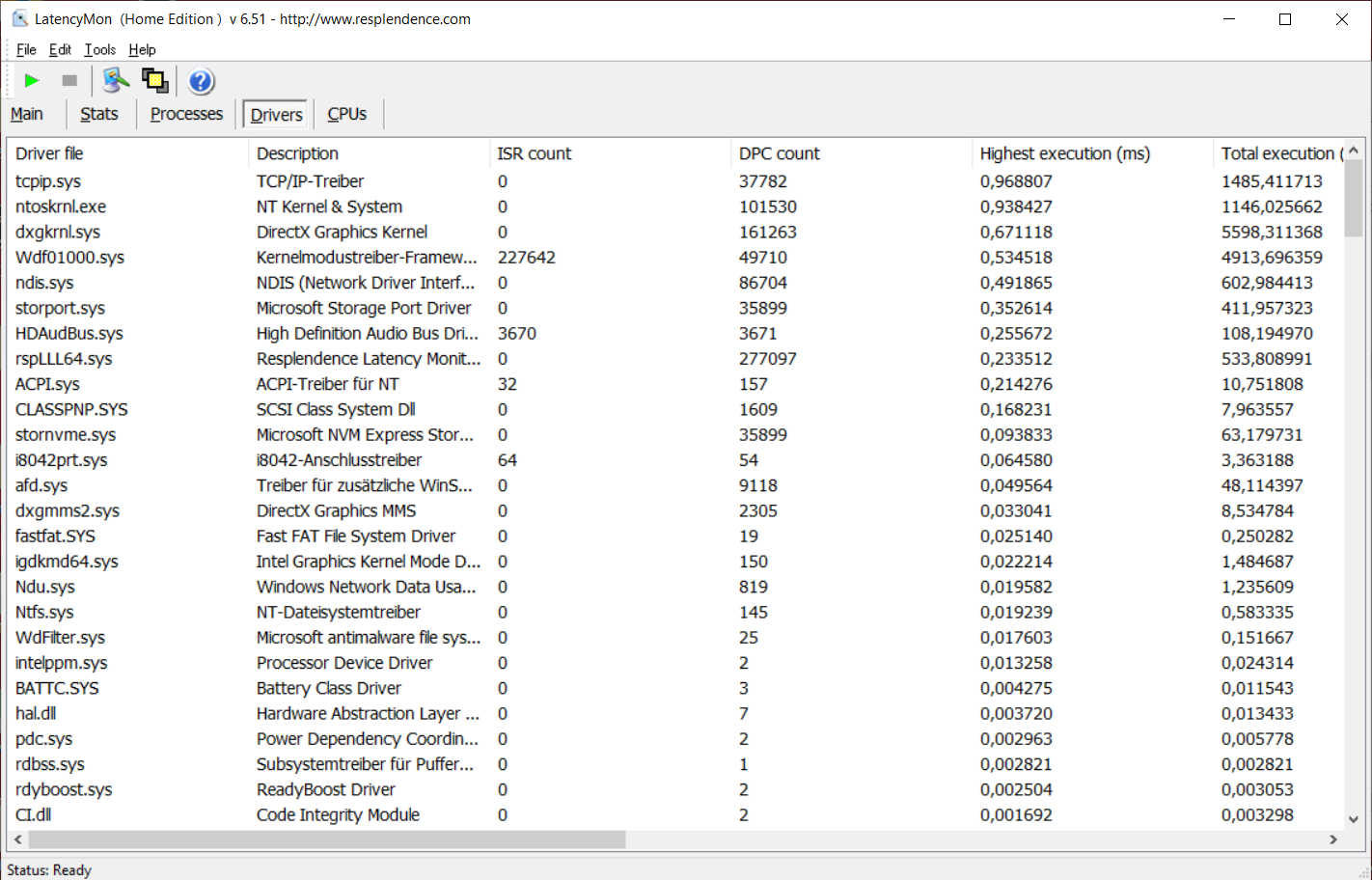Viewport: 1372px width, 880px height.
Task: Open the Tools menu
Action: (99, 50)
